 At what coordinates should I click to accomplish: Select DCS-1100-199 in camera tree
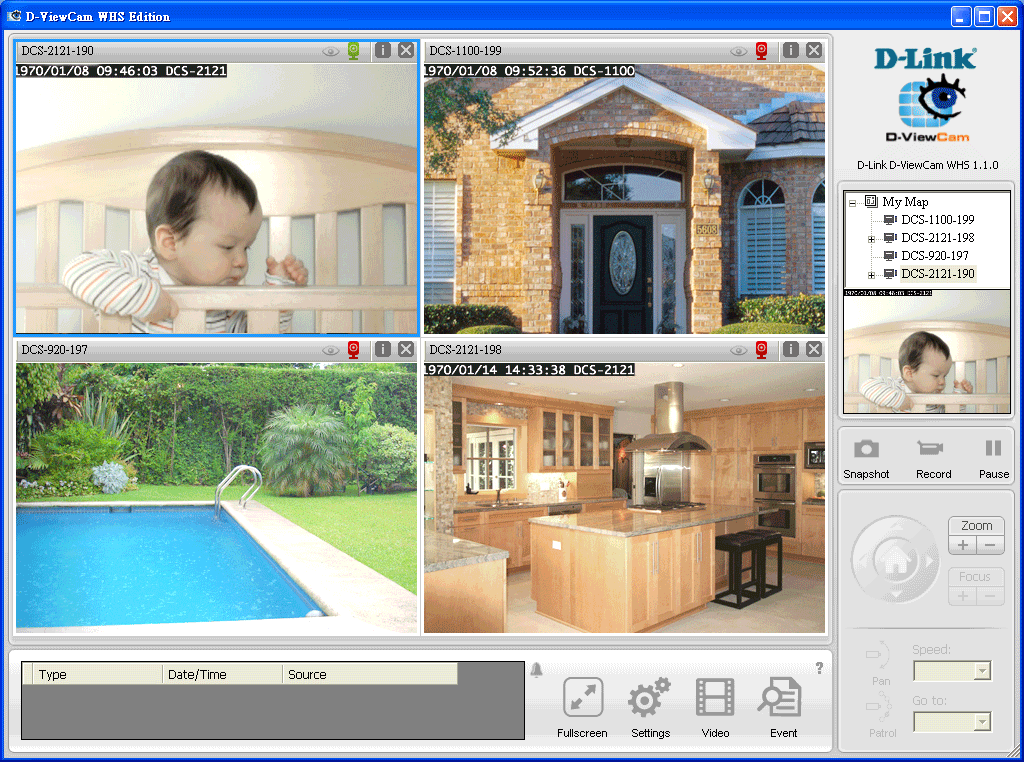pos(937,220)
